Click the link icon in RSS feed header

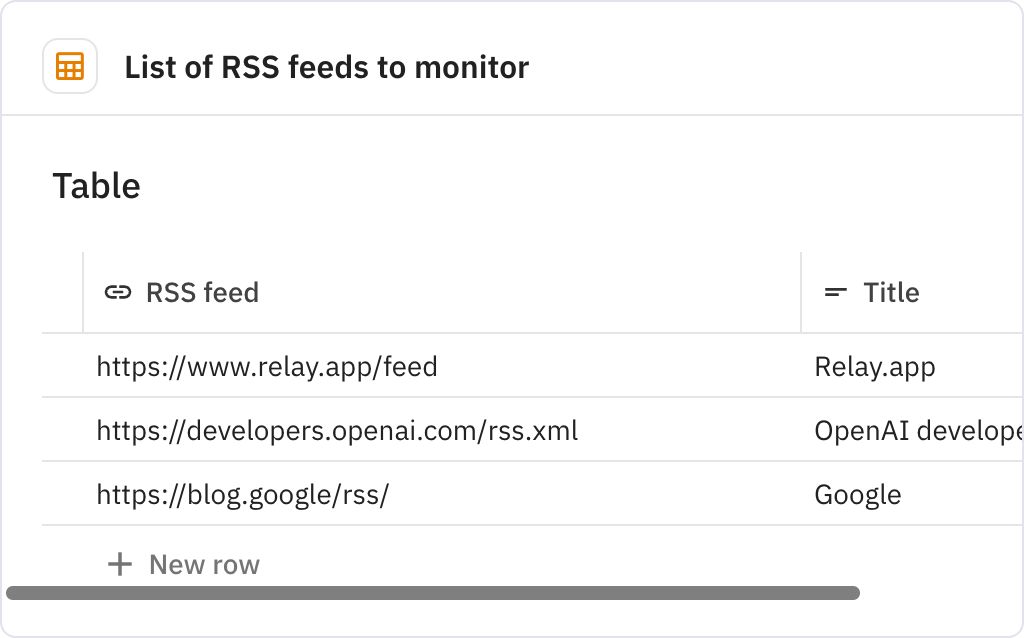point(117,292)
